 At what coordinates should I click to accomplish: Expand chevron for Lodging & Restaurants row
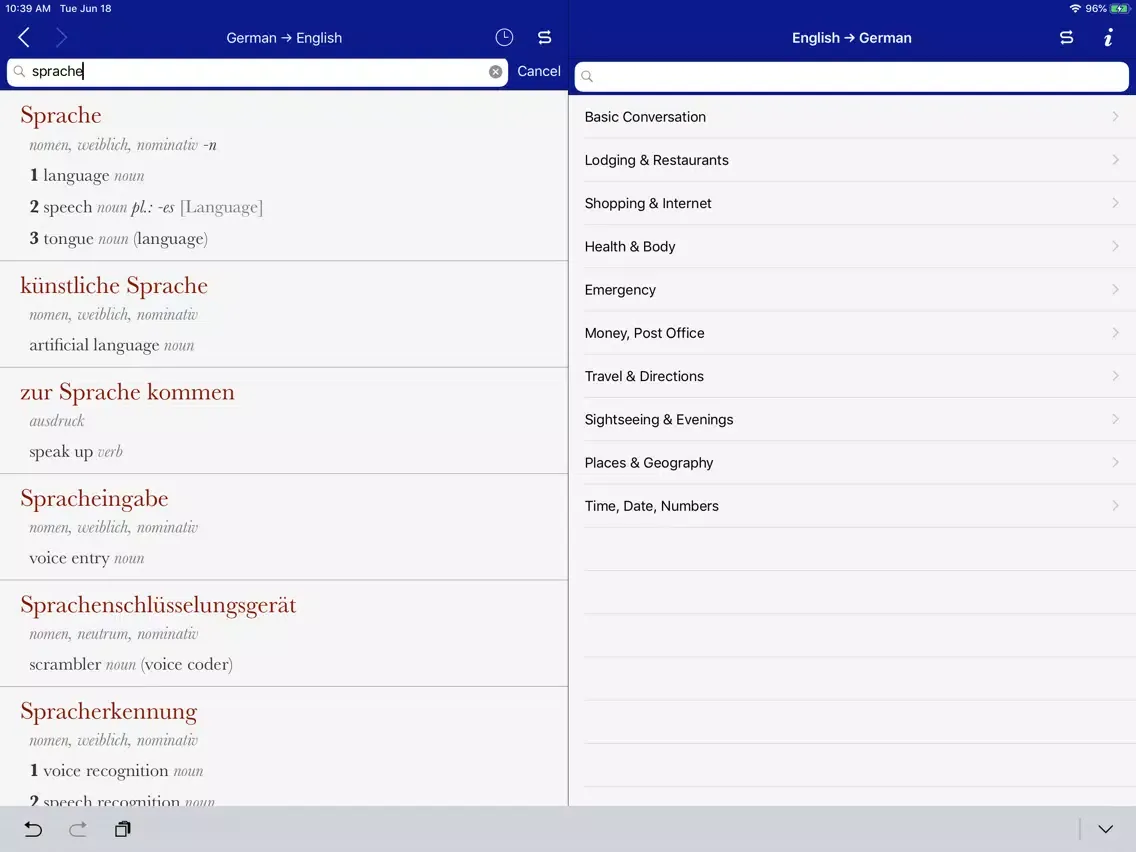tap(1115, 159)
